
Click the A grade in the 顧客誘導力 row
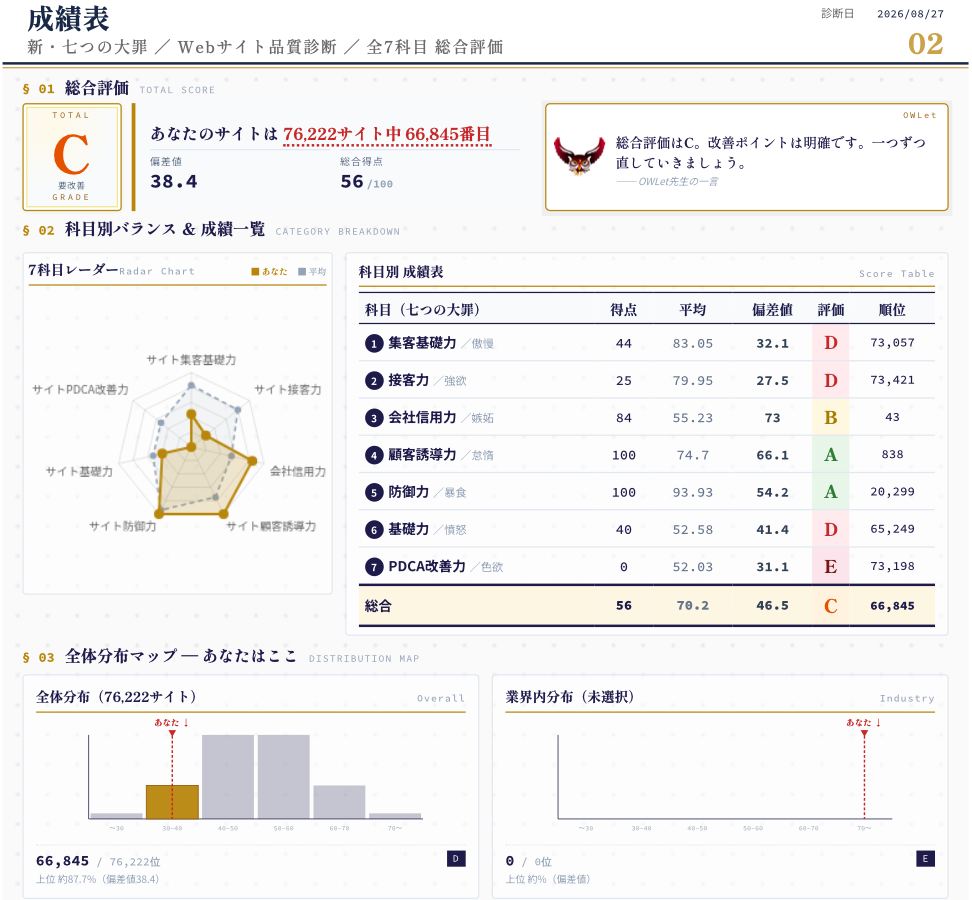pyautogui.click(x=831, y=455)
